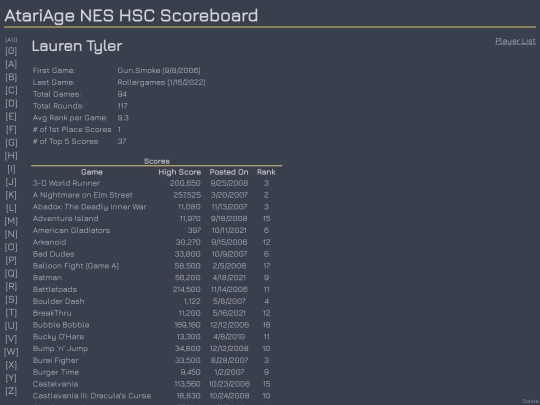Filter players by letter [F]
The height and width of the screenshot is (405, 540).
[x=11, y=129]
